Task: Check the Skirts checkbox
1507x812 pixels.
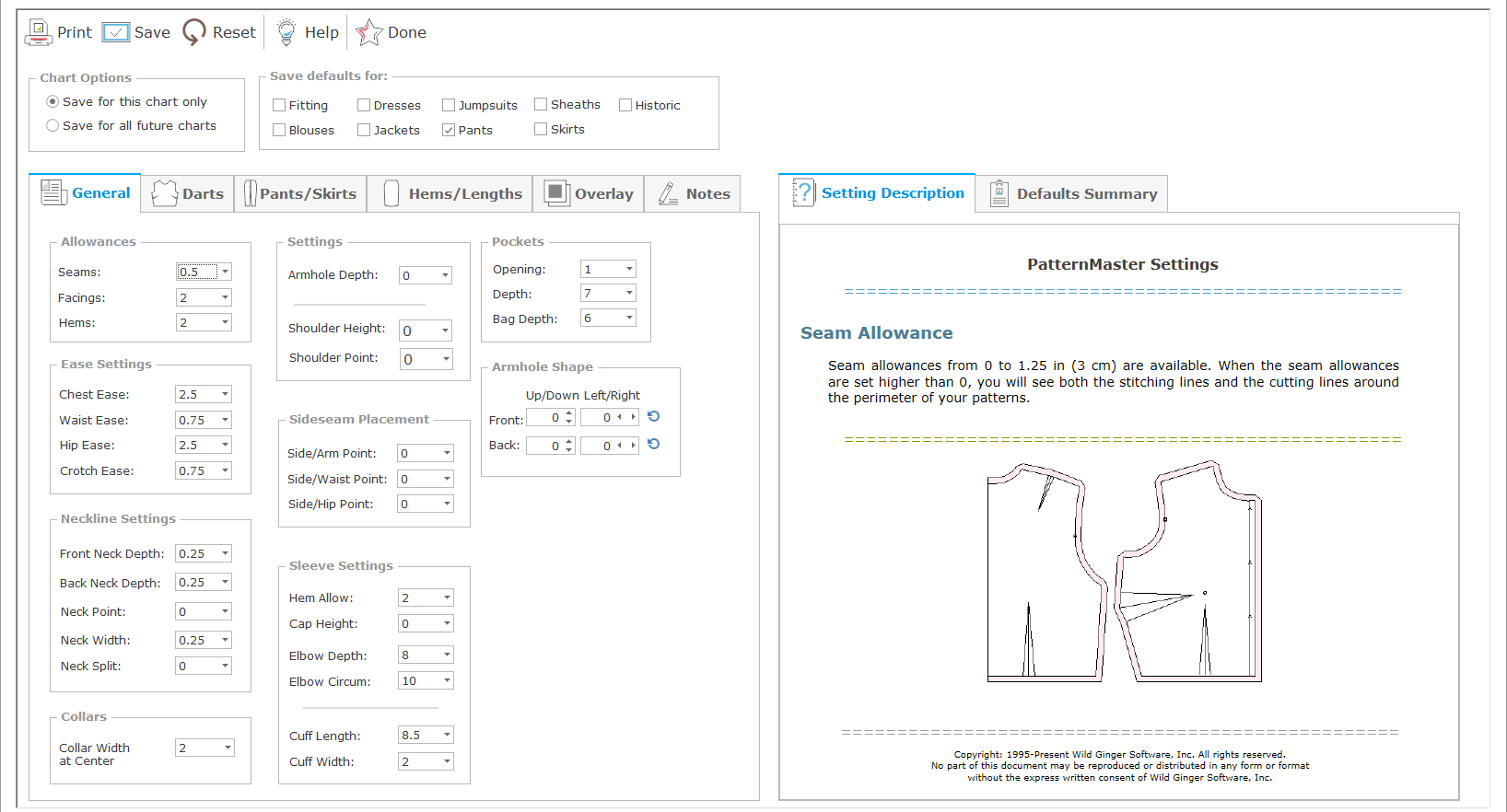Action: pos(541,129)
